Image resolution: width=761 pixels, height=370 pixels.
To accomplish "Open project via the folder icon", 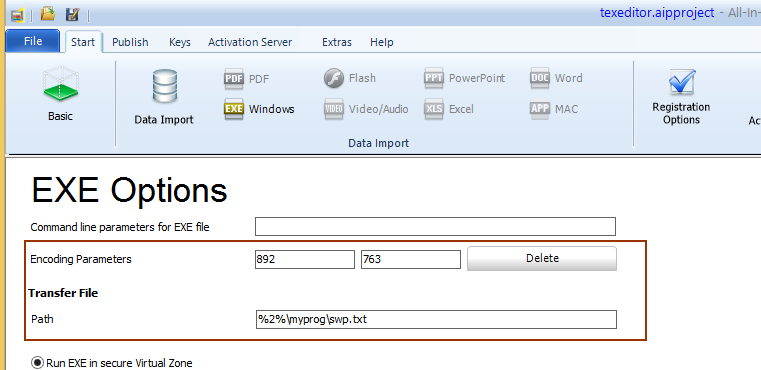I will pyautogui.click(x=48, y=14).
